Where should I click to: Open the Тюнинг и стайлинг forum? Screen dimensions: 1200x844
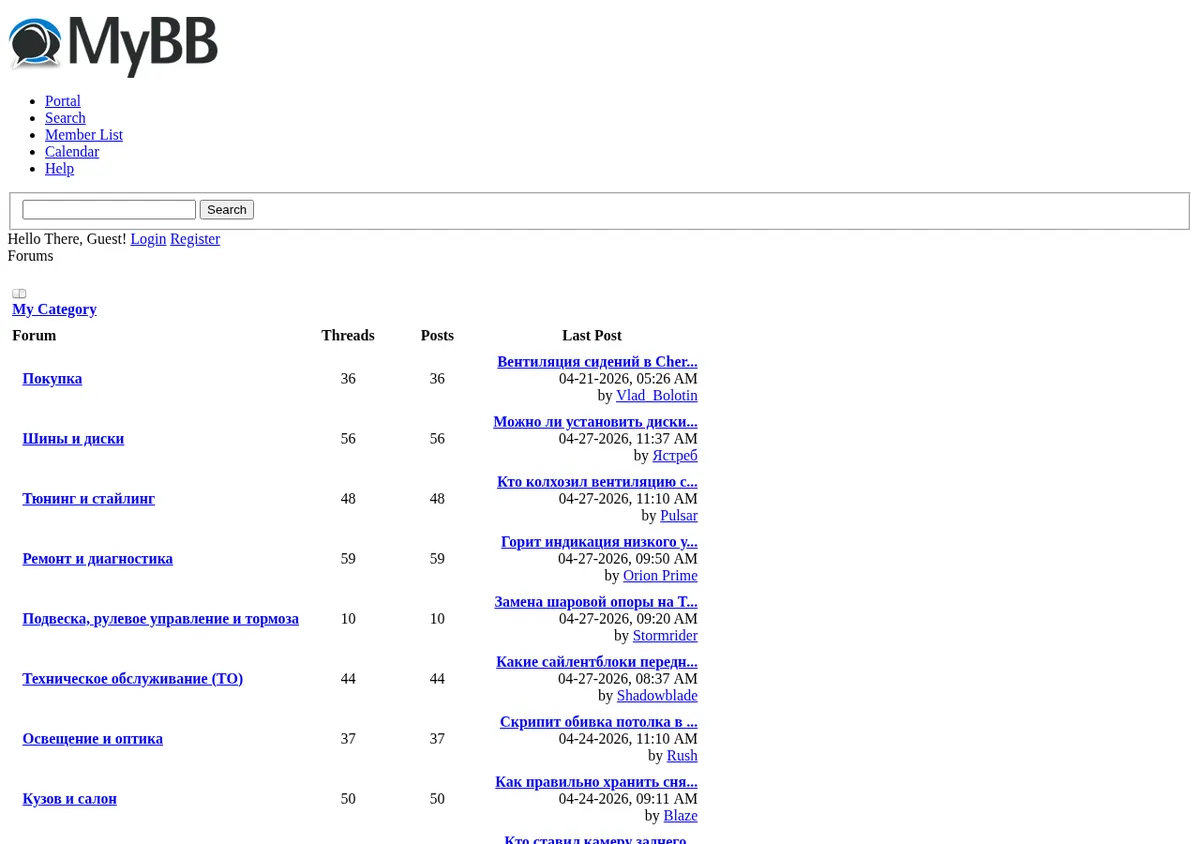(89, 499)
